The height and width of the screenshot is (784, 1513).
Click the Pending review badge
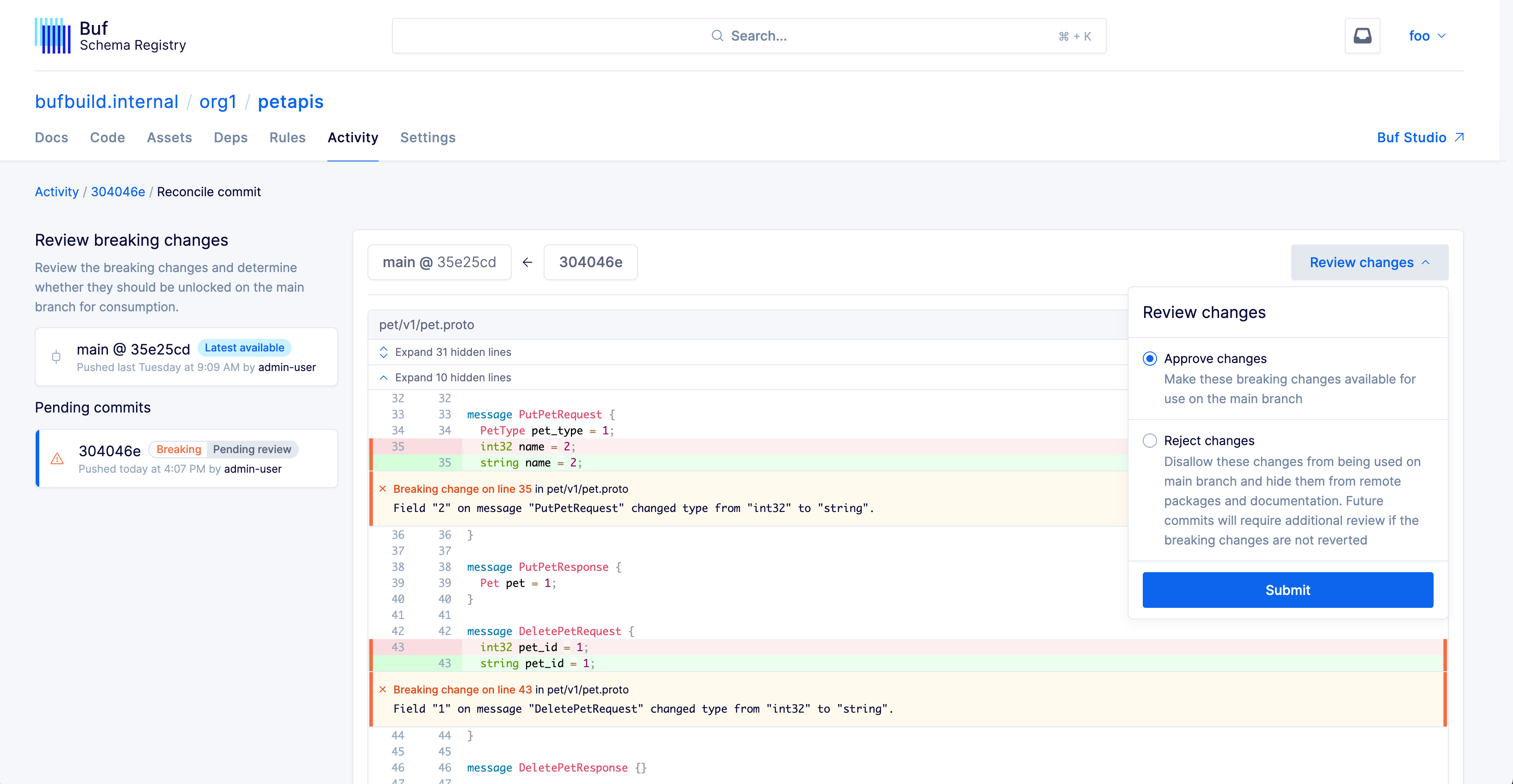(x=252, y=450)
